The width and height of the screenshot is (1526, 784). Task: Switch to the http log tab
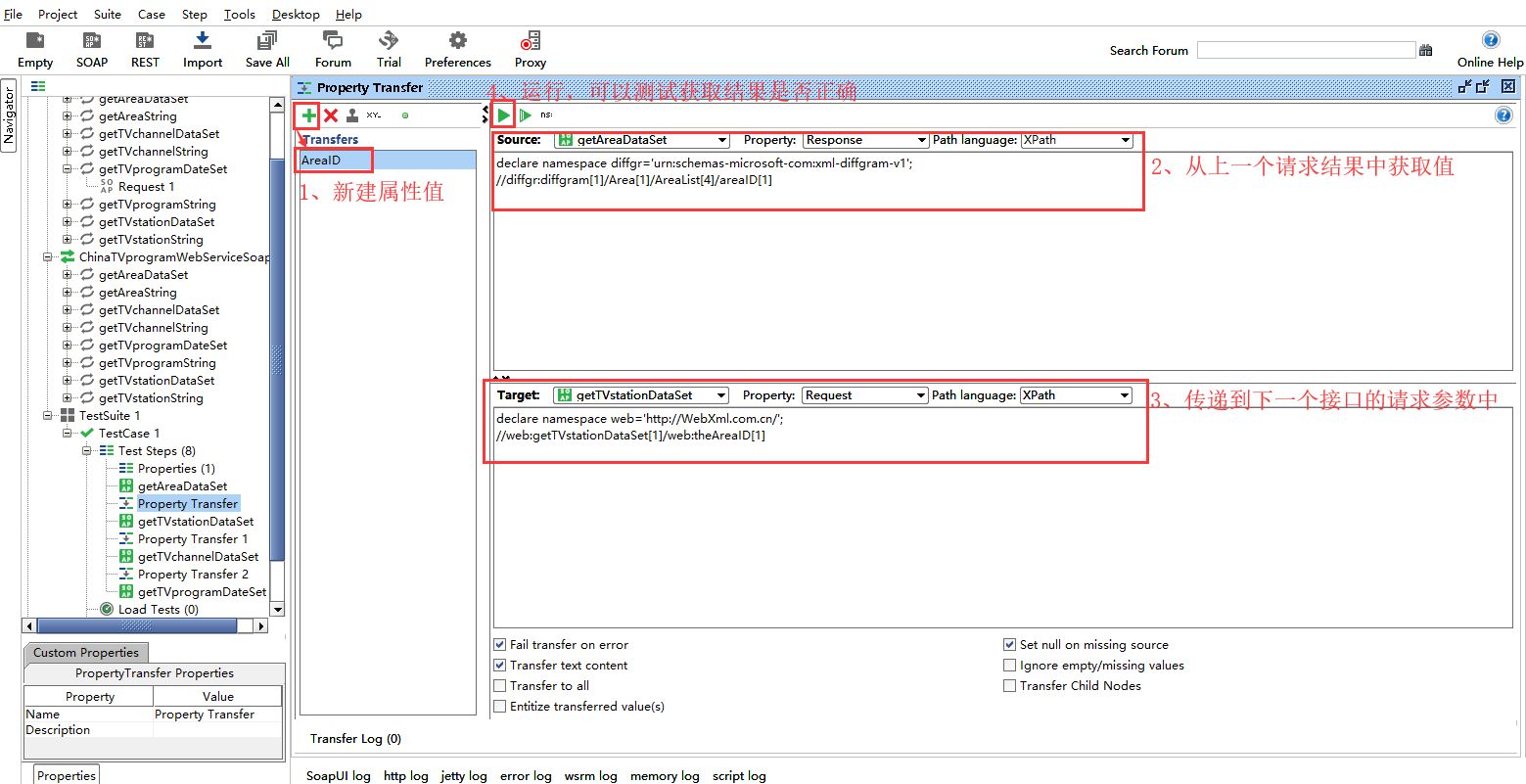point(405,776)
